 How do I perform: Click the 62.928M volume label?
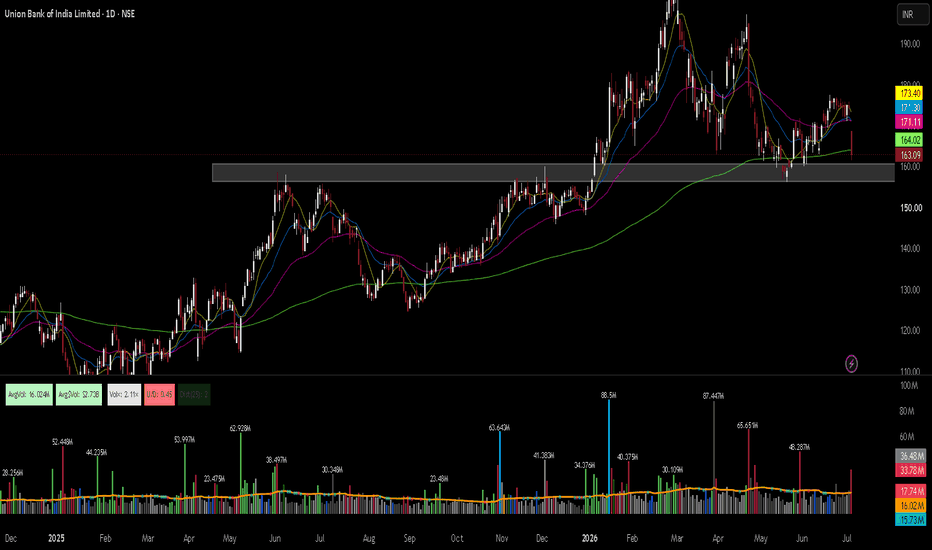coord(240,428)
